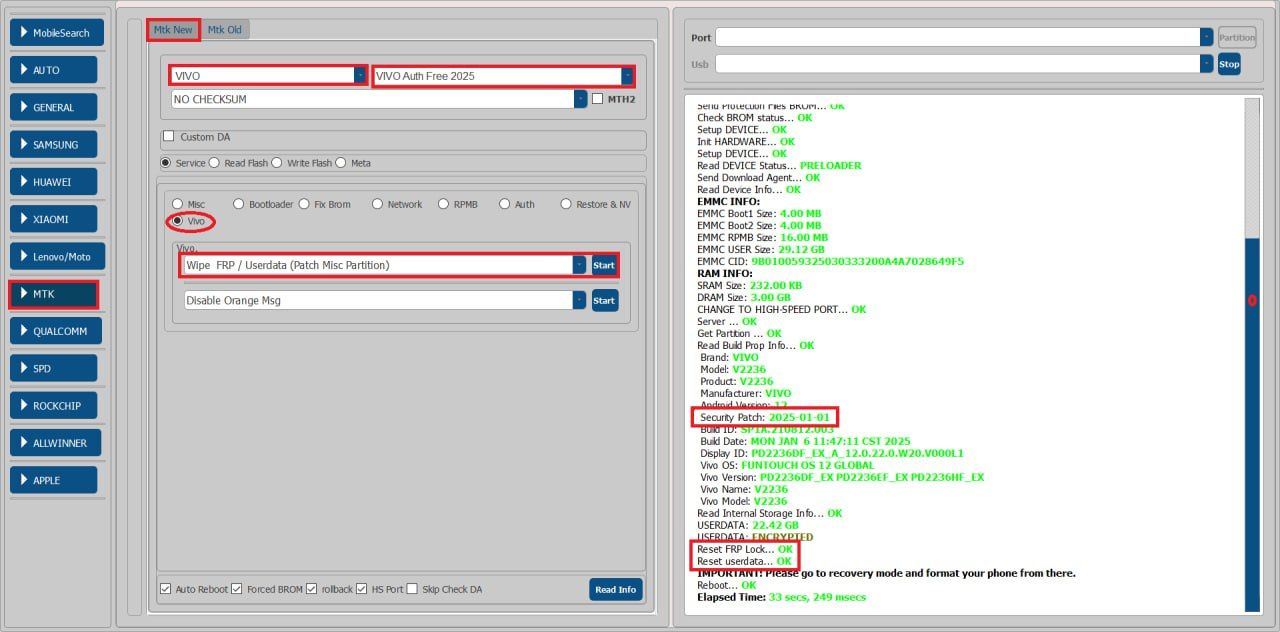This screenshot has width=1280, height=632.
Task: Toggle the Forced BROM checkbox
Action: [237, 589]
